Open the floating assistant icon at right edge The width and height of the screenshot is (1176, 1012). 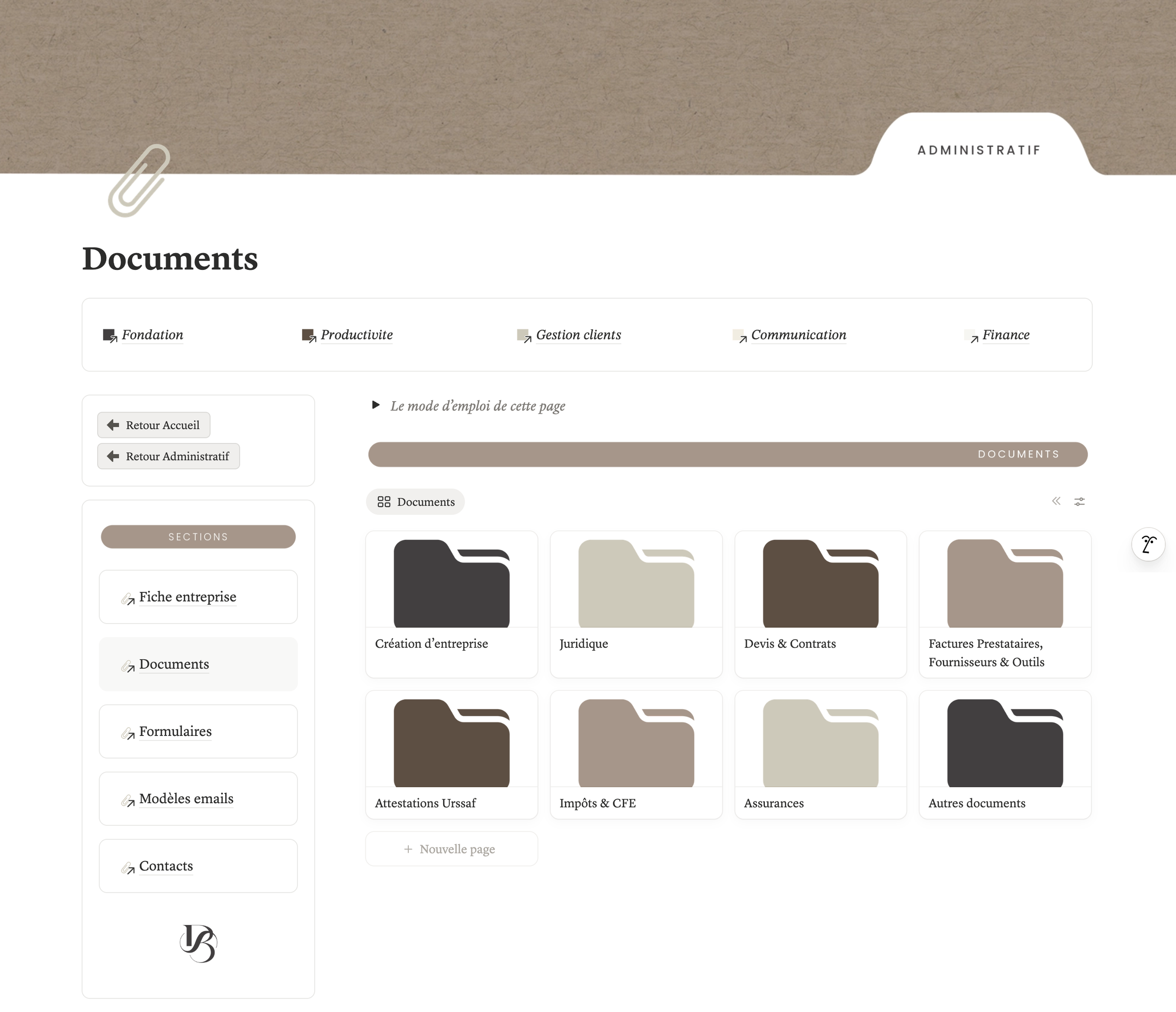[x=1148, y=545]
